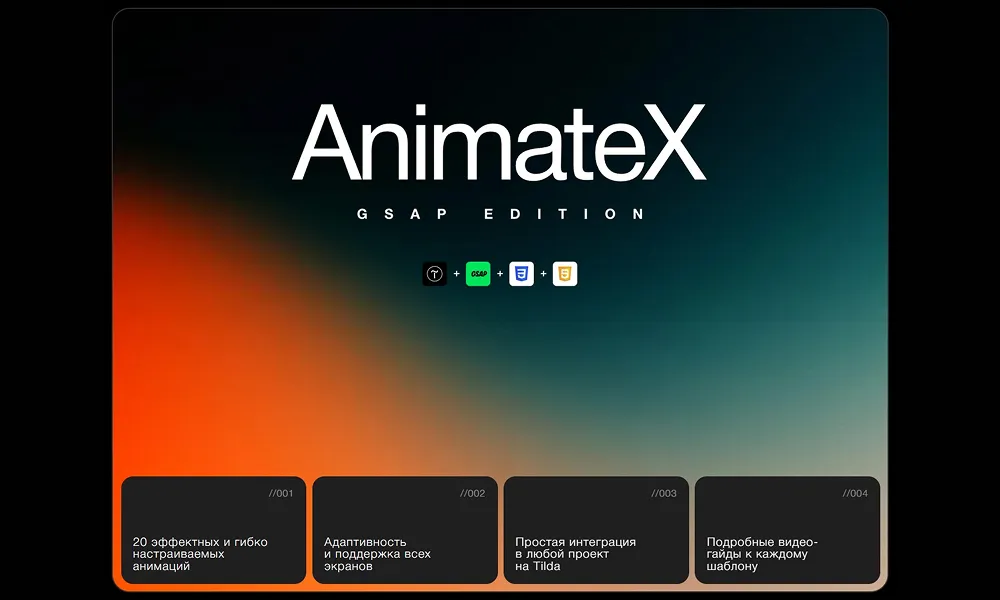
Task: Select the //001 card number label
Action: pos(281,493)
